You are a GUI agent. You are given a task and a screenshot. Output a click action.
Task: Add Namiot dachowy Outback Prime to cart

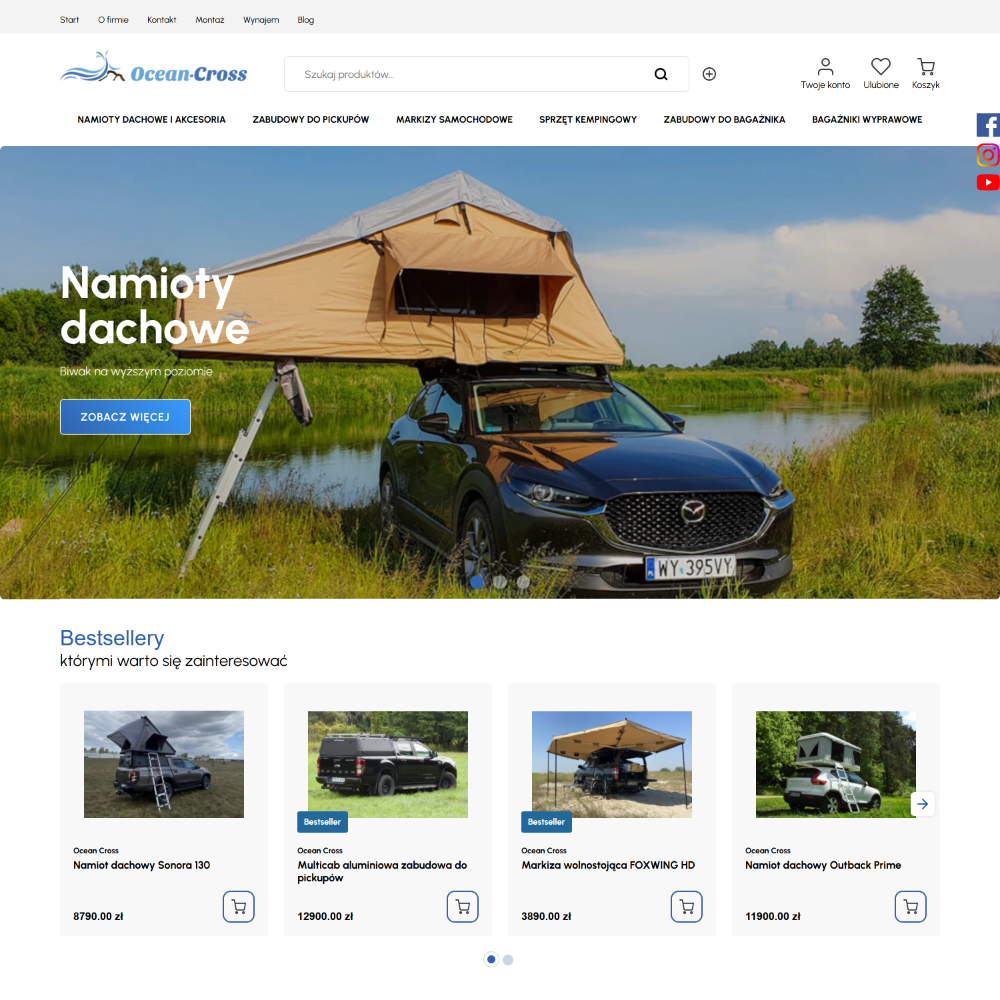click(x=911, y=907)
